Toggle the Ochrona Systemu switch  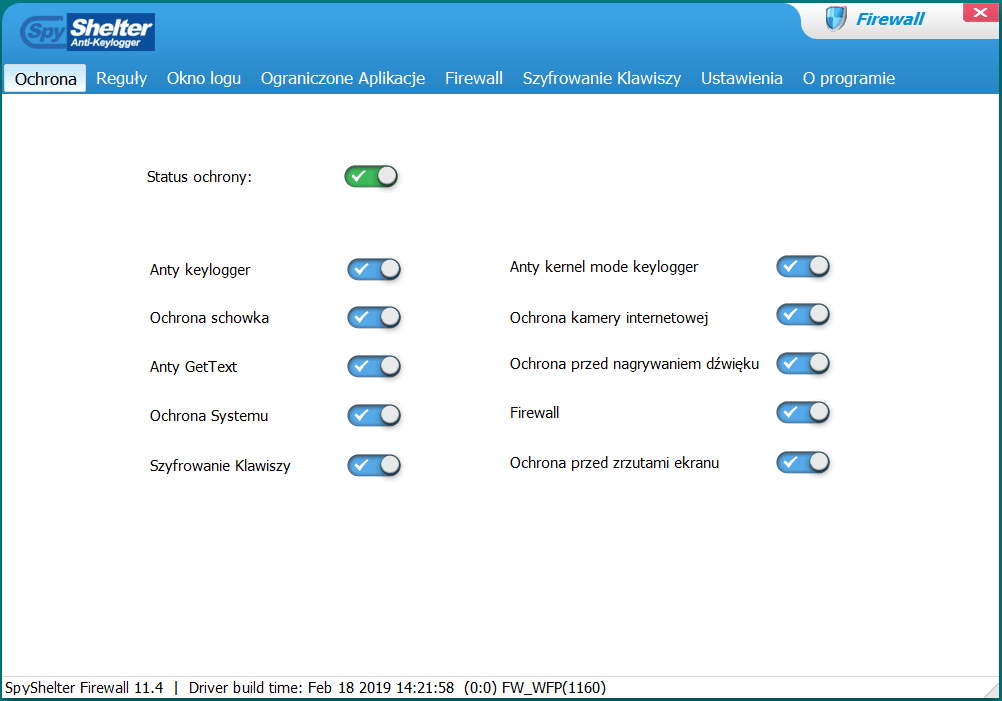[374, 415]
